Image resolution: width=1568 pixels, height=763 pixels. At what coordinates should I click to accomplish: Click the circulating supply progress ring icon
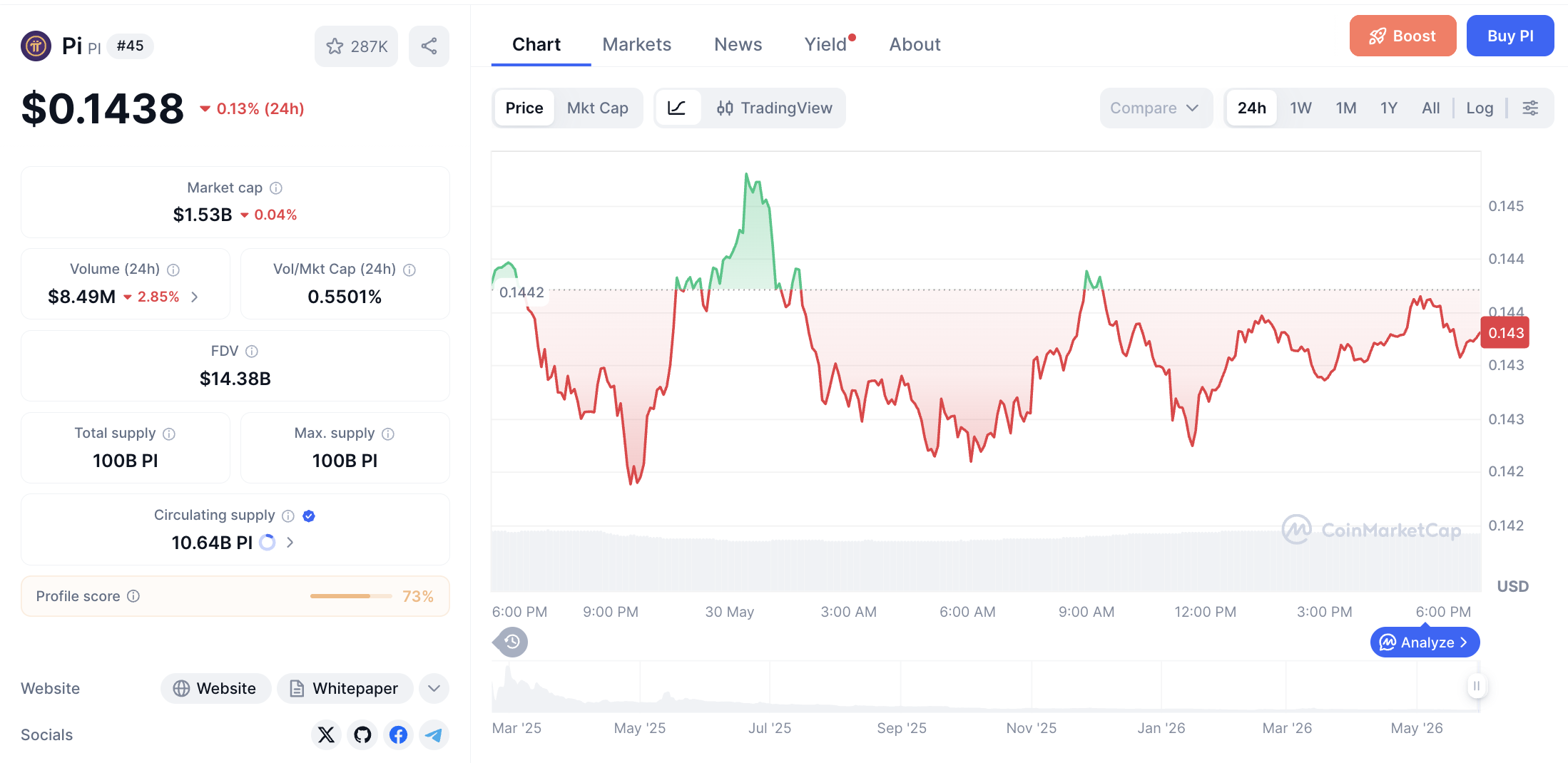click(268, 543)
